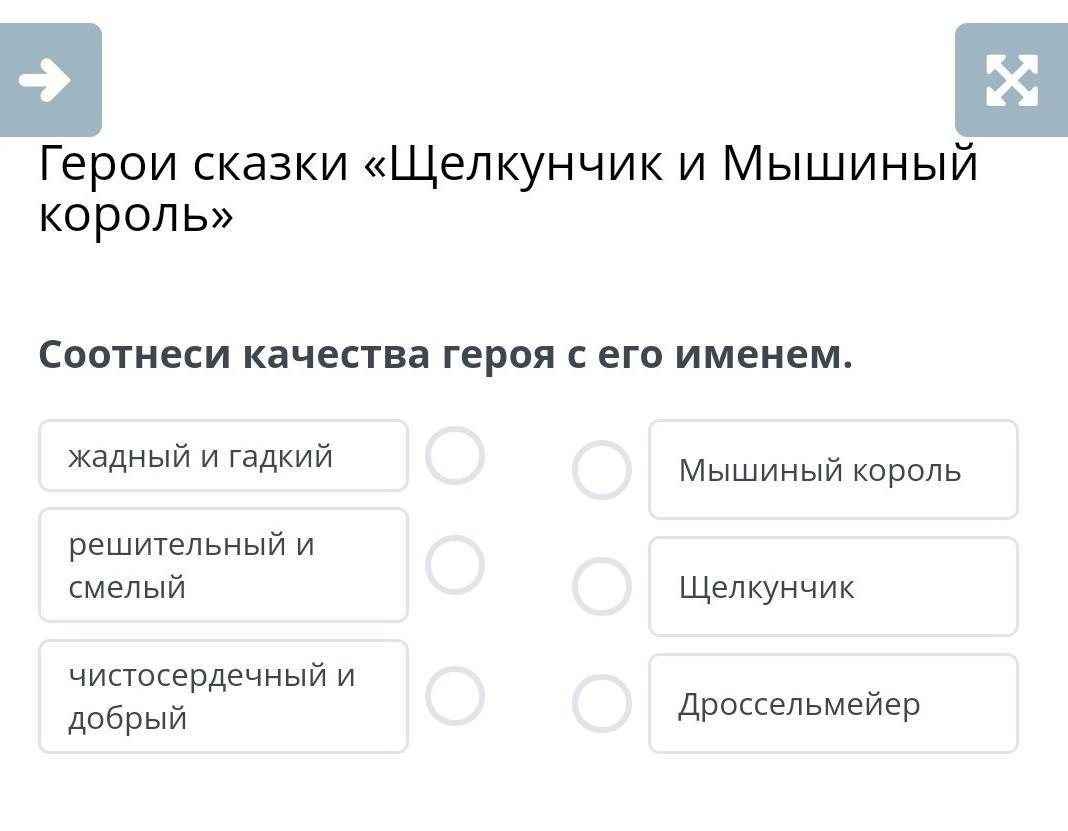Click the word 'именем.' in the instruction
Image resolution: width=1068 pixels, height=831 pixels.
763,355
